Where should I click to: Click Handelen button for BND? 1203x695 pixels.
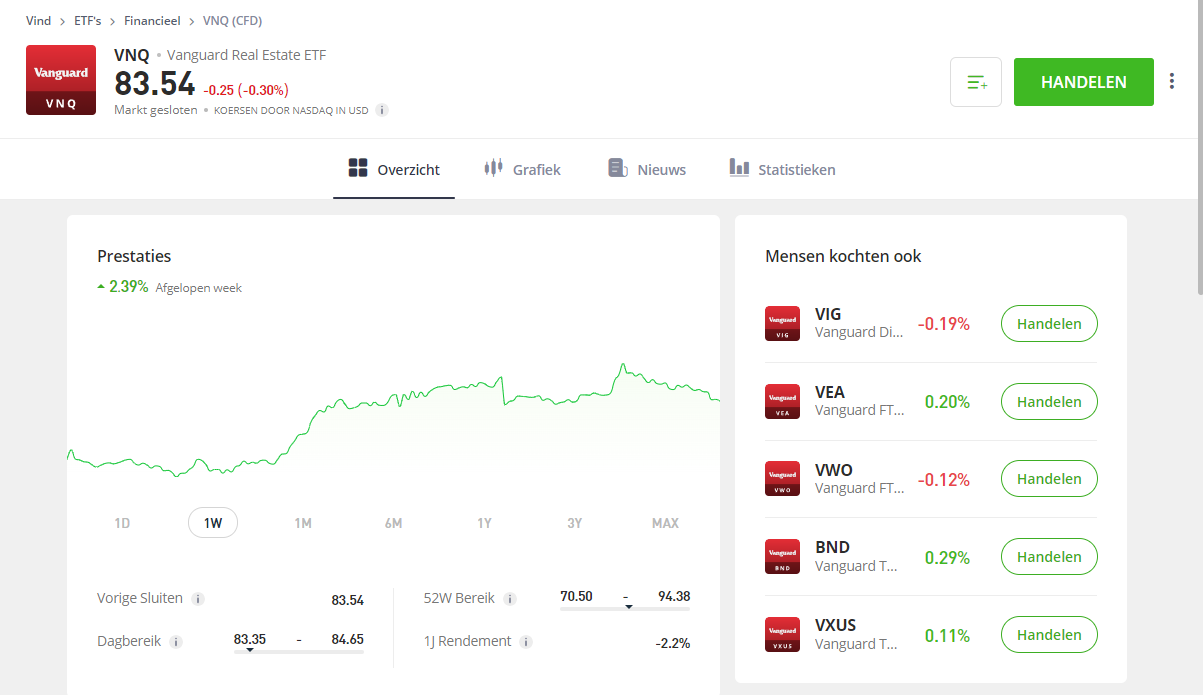[1049, 557]
